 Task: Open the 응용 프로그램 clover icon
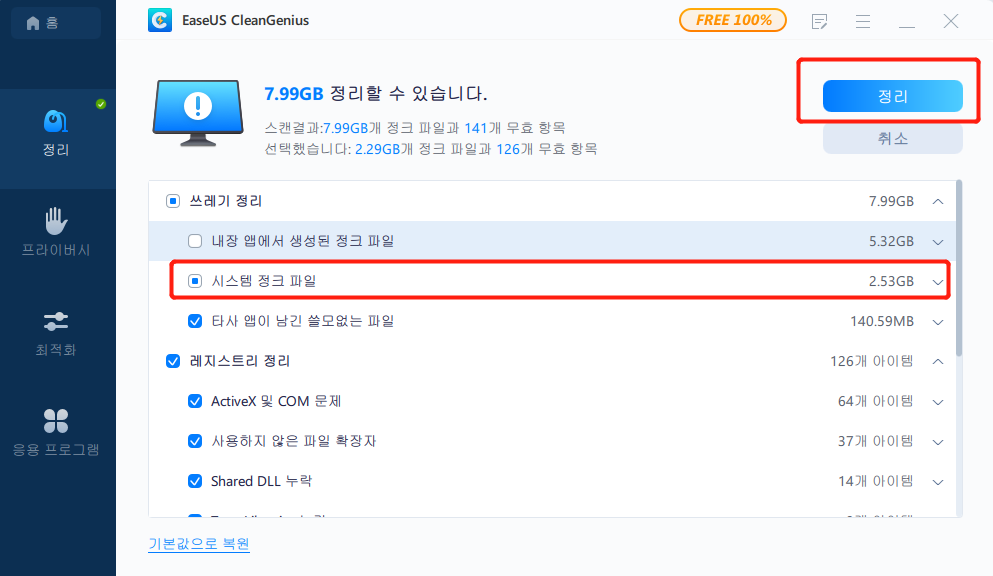tap(56, 421)
